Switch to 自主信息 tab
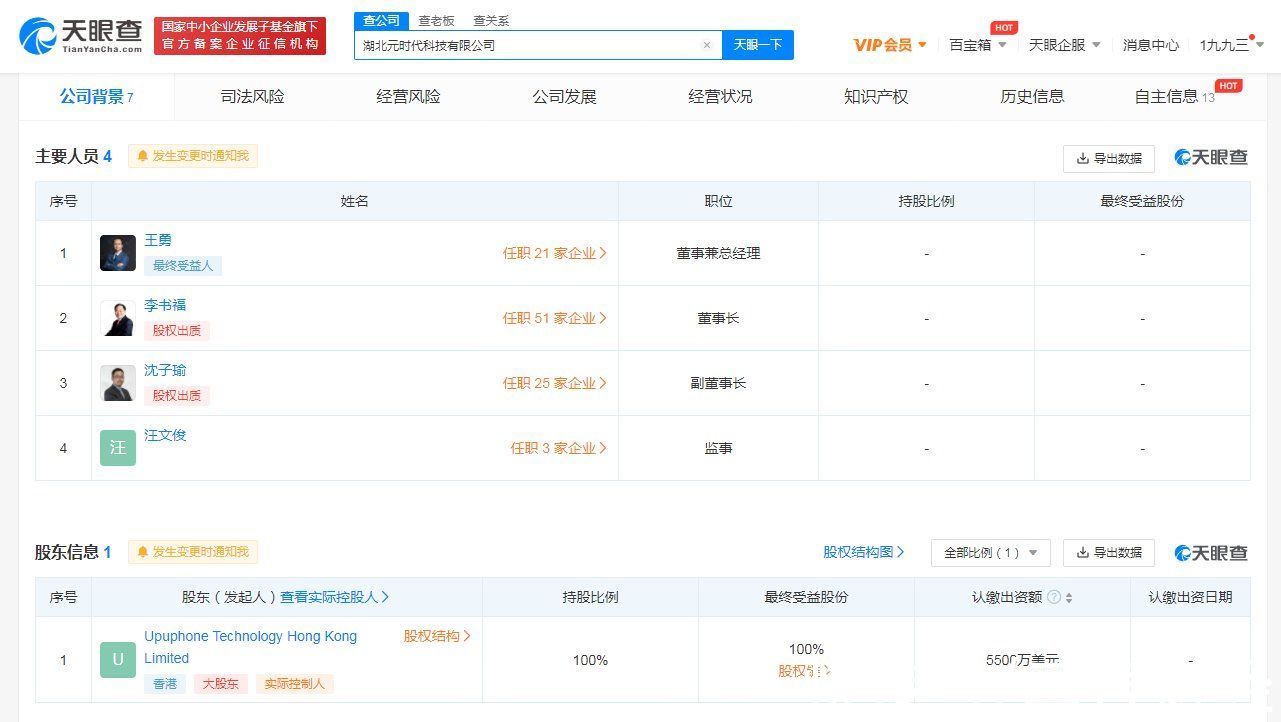 [x=1174, y=97]
